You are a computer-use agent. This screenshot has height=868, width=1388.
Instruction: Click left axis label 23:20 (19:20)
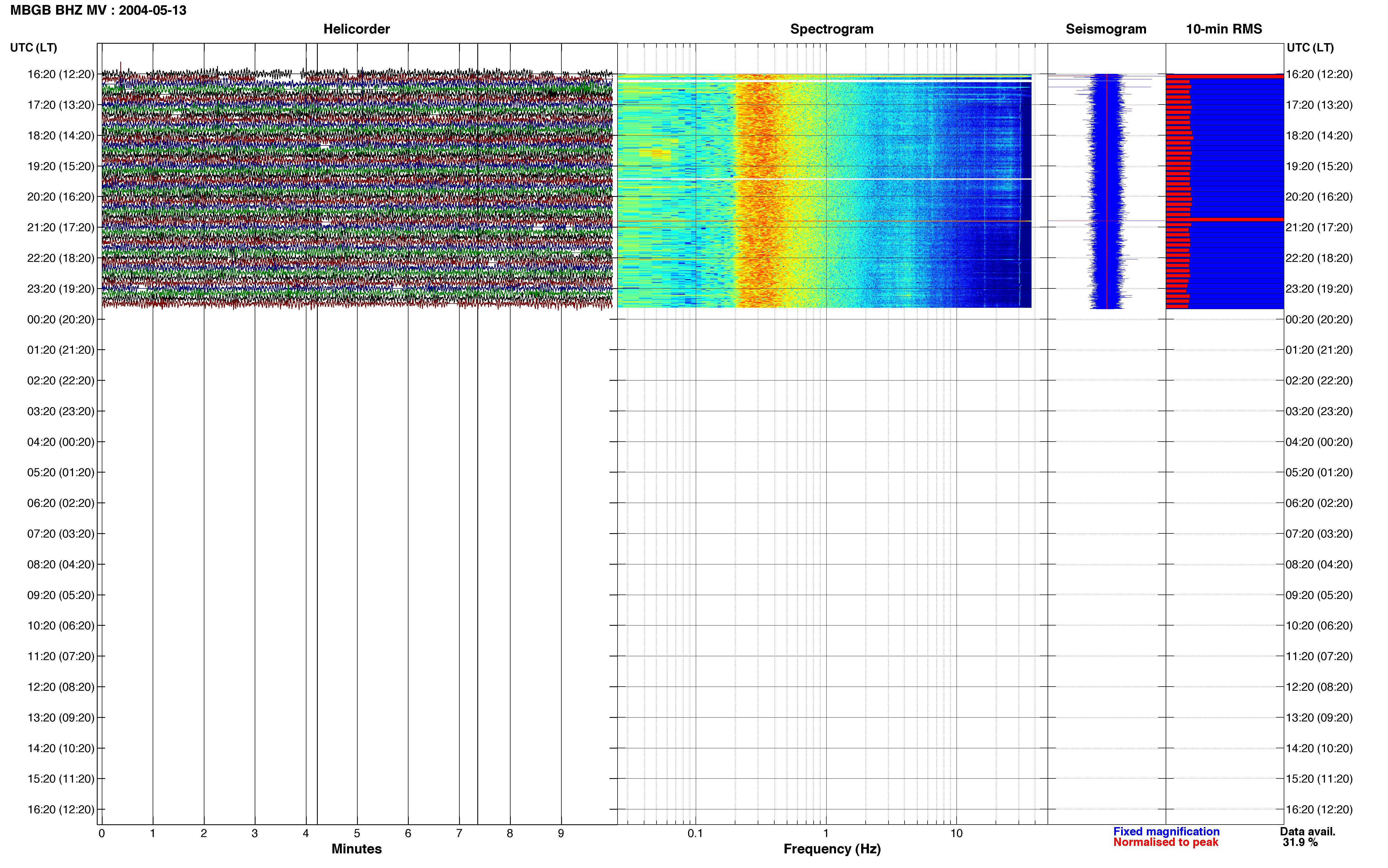pos(61,288)
